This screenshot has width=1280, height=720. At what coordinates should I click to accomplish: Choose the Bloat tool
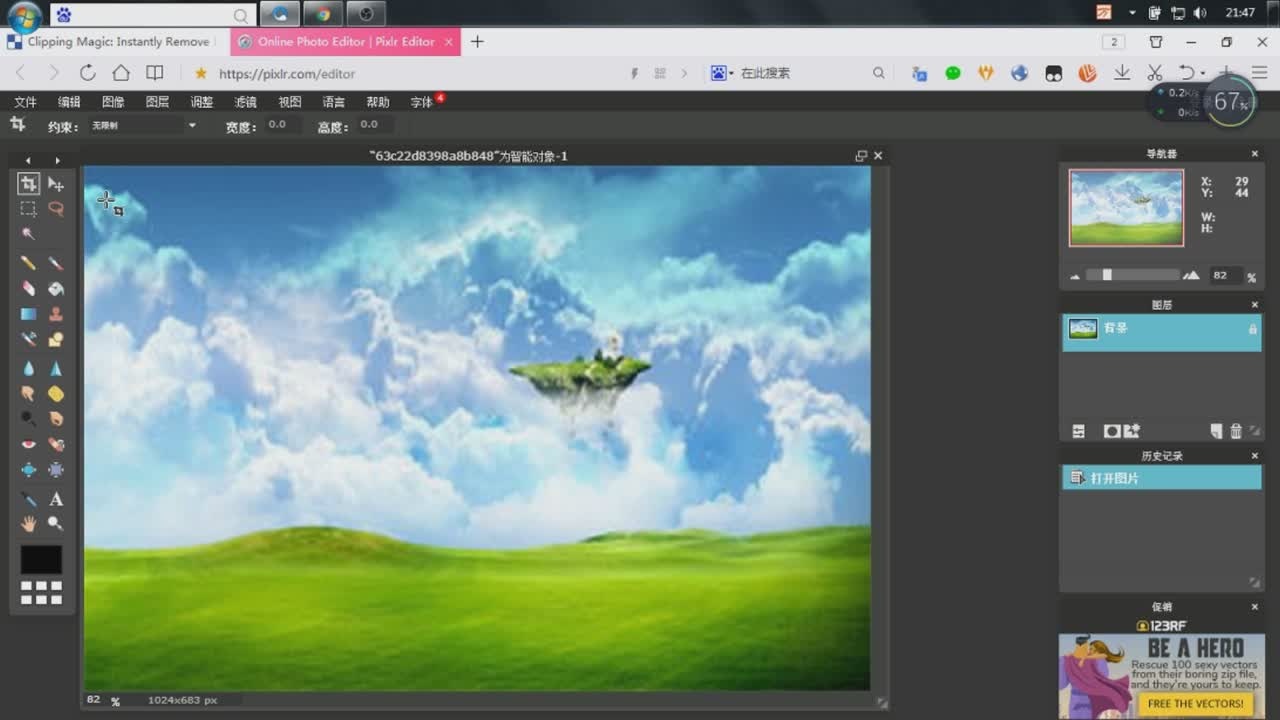click(28, 469)
